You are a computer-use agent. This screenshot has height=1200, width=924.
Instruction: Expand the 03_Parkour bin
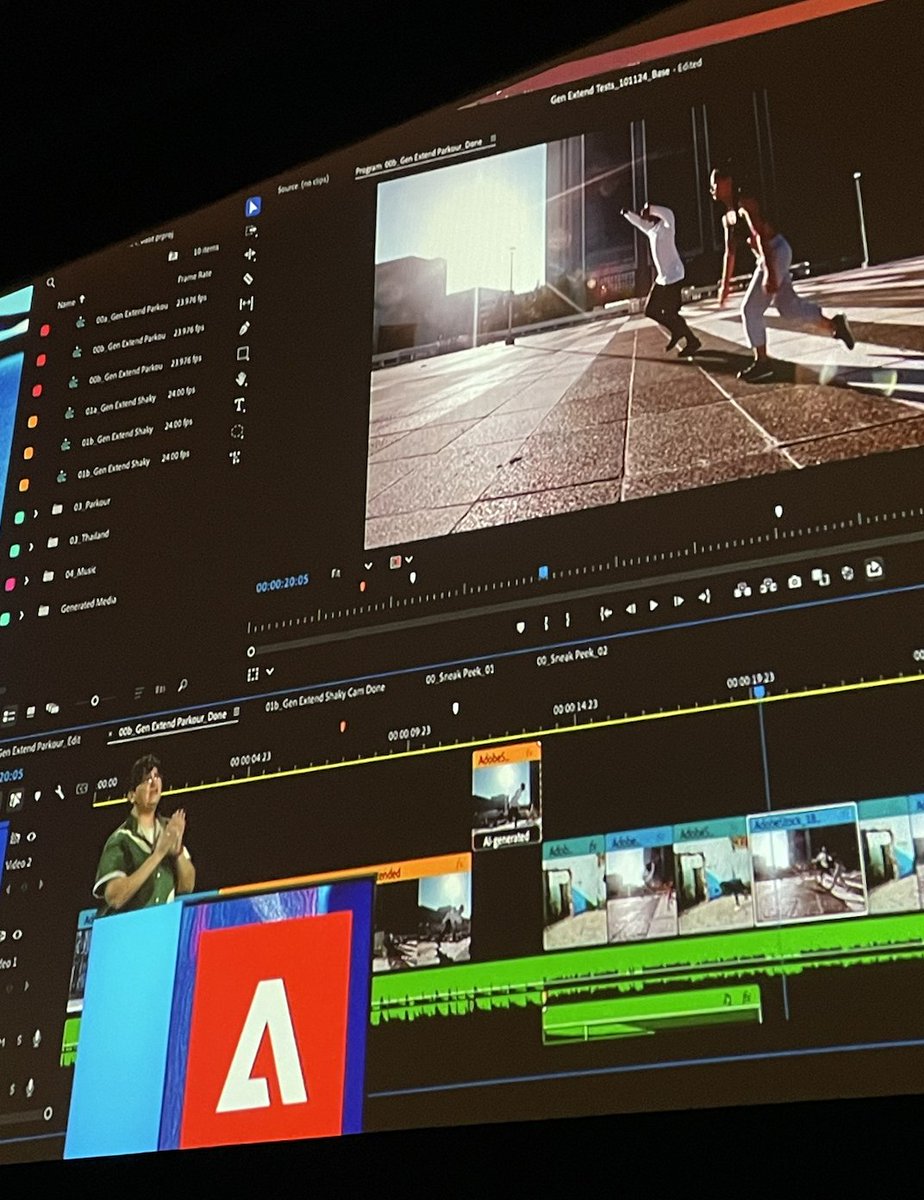37,512
